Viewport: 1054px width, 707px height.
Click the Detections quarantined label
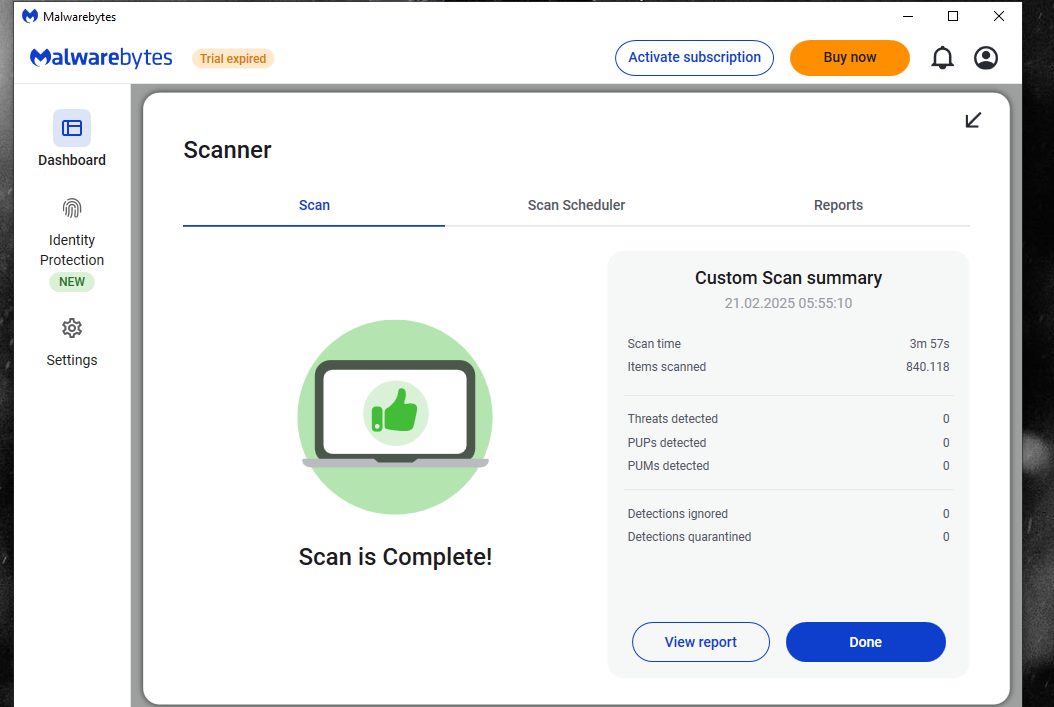point(689,537)
